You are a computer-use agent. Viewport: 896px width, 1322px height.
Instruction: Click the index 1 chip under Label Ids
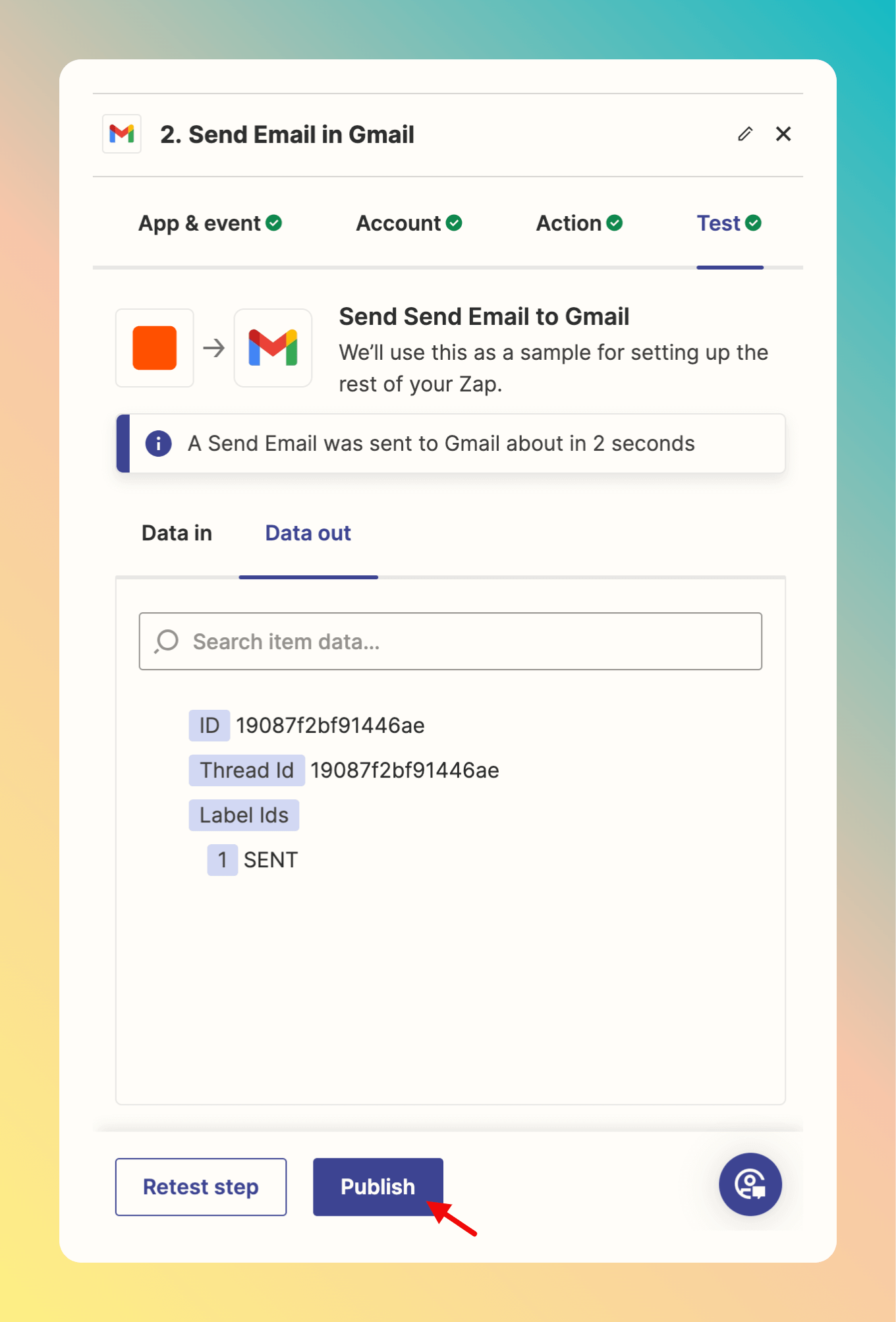point(222,860)
